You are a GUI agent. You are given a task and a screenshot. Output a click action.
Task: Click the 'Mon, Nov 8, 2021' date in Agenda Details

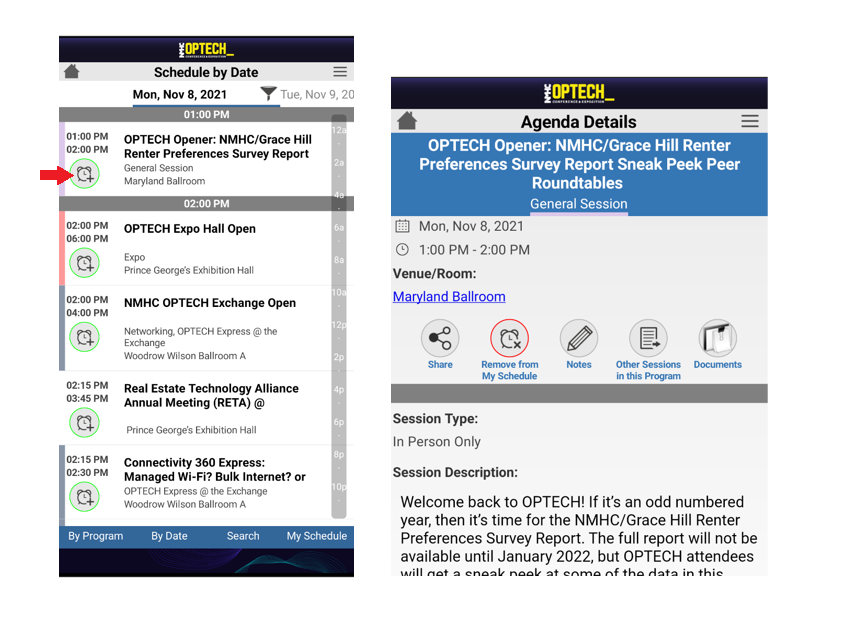[x=471, y=226]
